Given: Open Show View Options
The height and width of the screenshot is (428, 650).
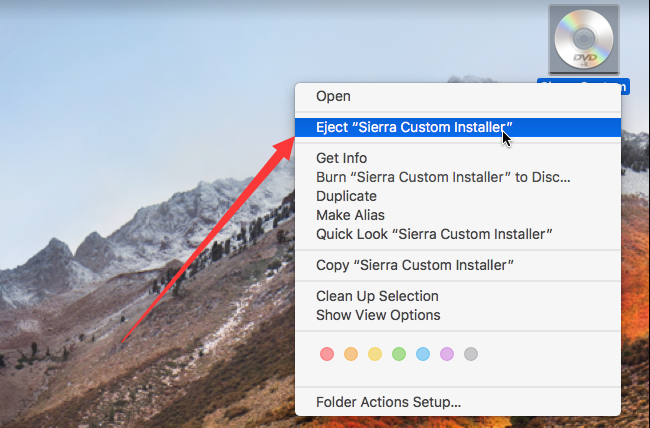Looking at the screenshot, I should [x=458, y=315].
